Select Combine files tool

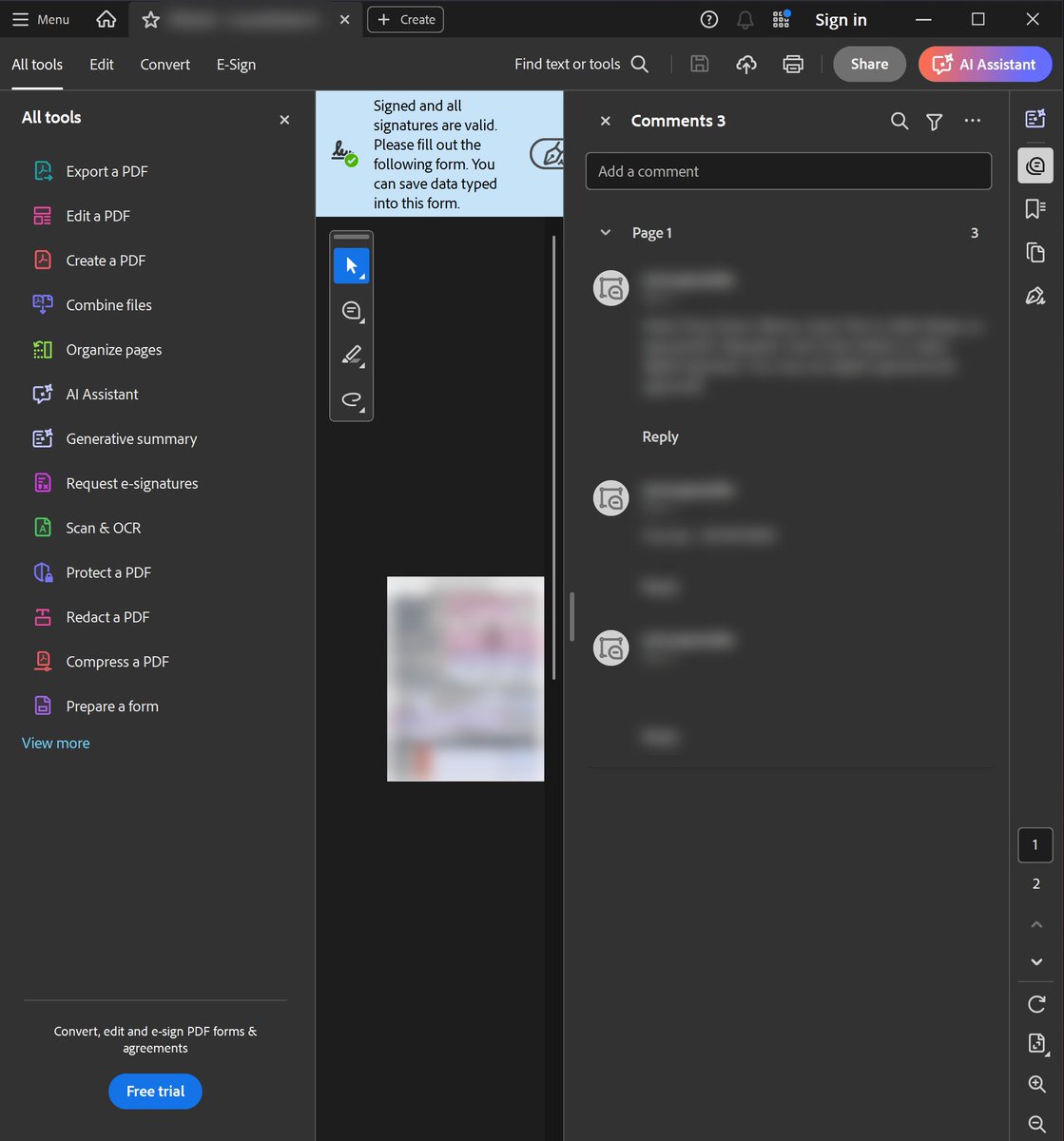click(x=92, y=305)
